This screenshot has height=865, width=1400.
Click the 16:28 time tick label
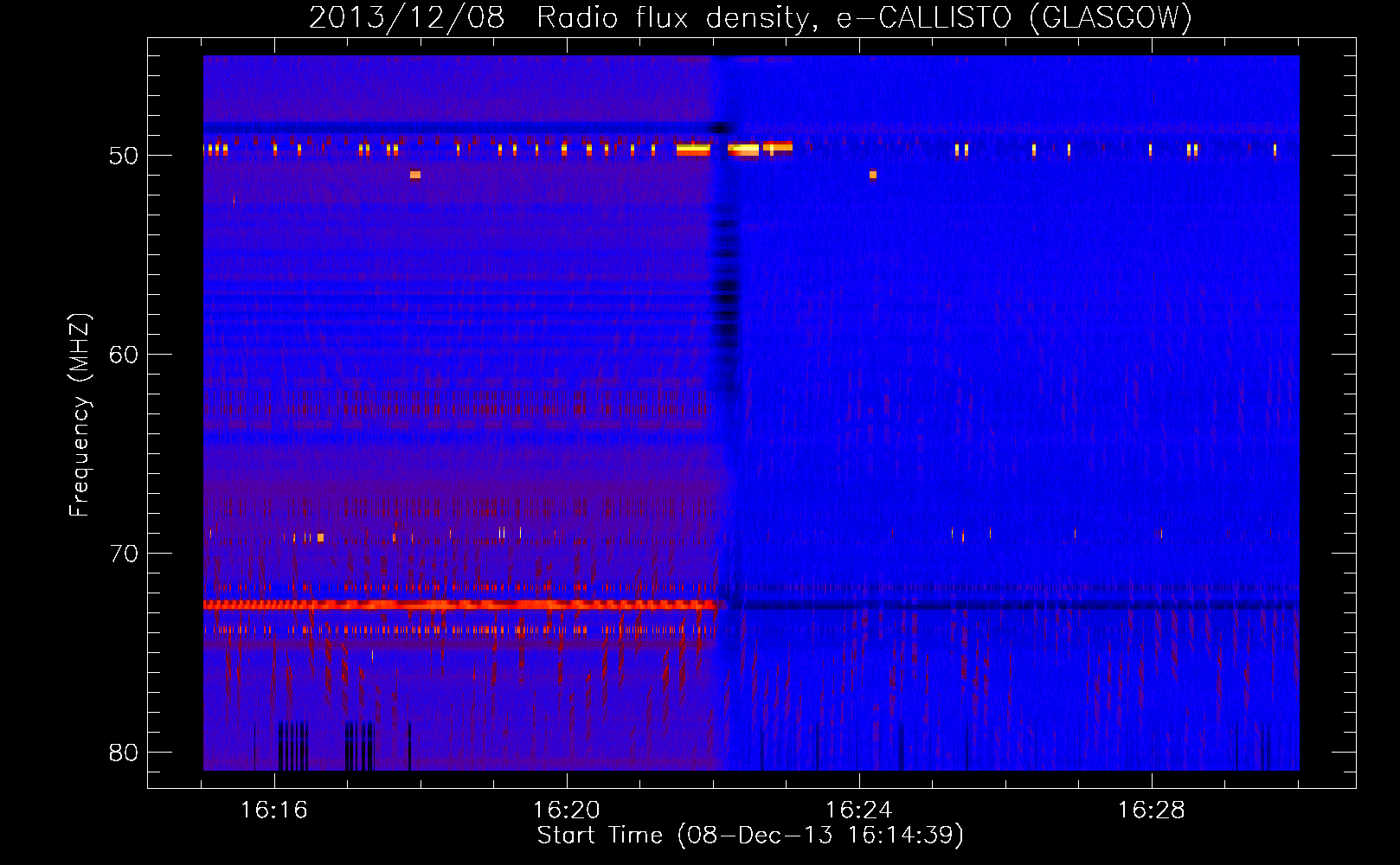[1152, 811]
